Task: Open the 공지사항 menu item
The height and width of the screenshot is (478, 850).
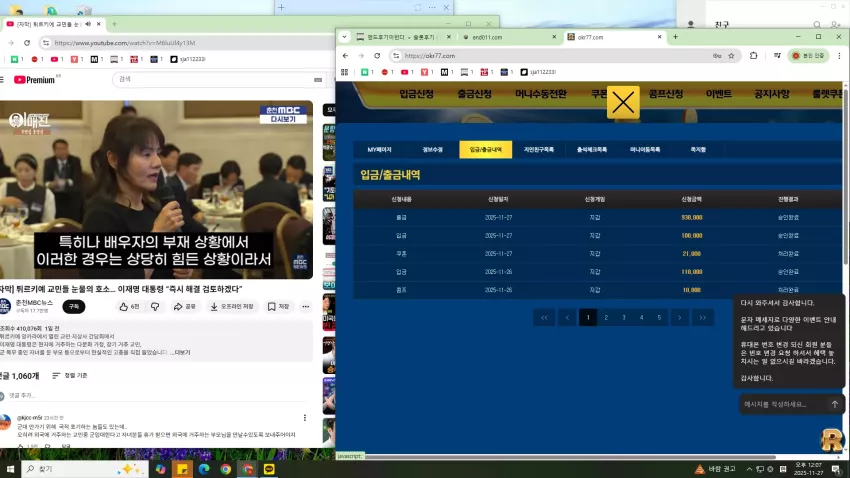Action: (771, 94)
